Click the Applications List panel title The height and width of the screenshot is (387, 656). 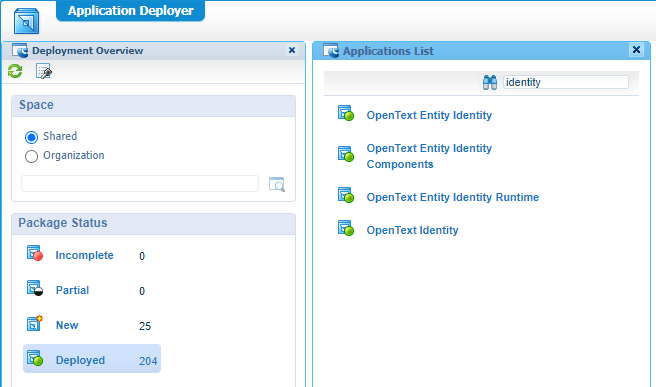pos(388,51)
